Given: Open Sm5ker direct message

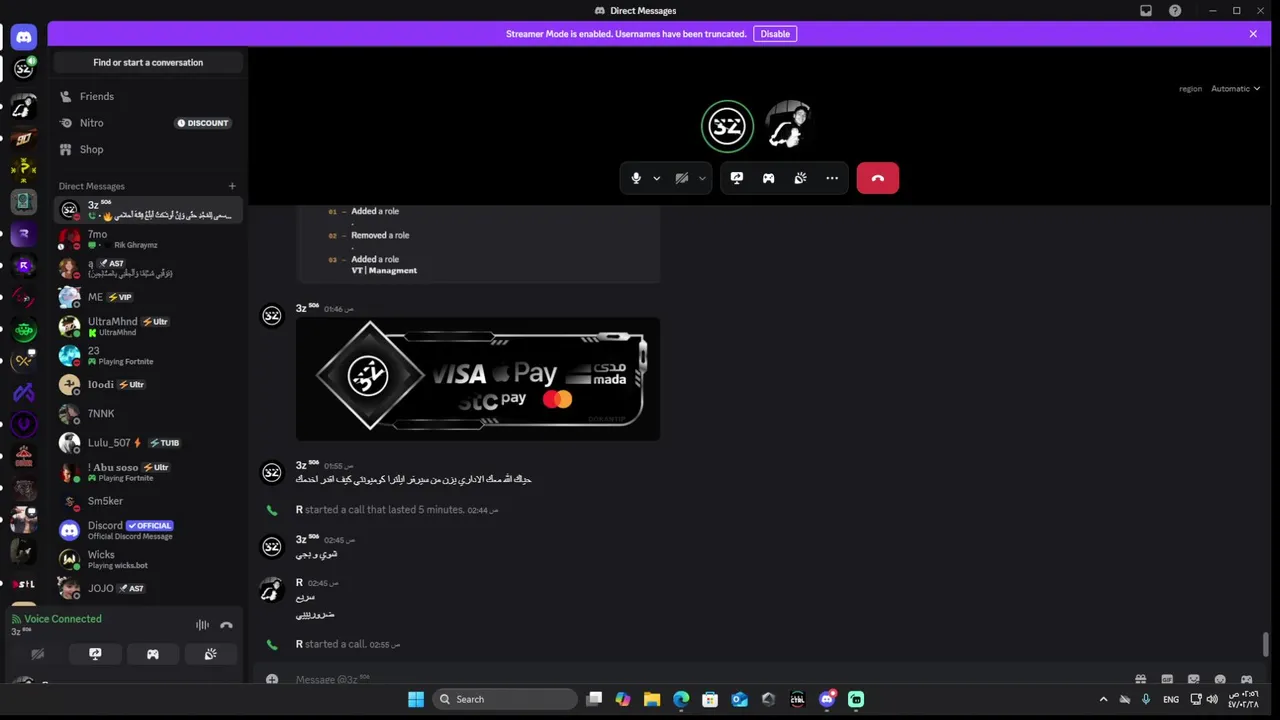Looking at the screenshot, I should click(x=147, y=501).
